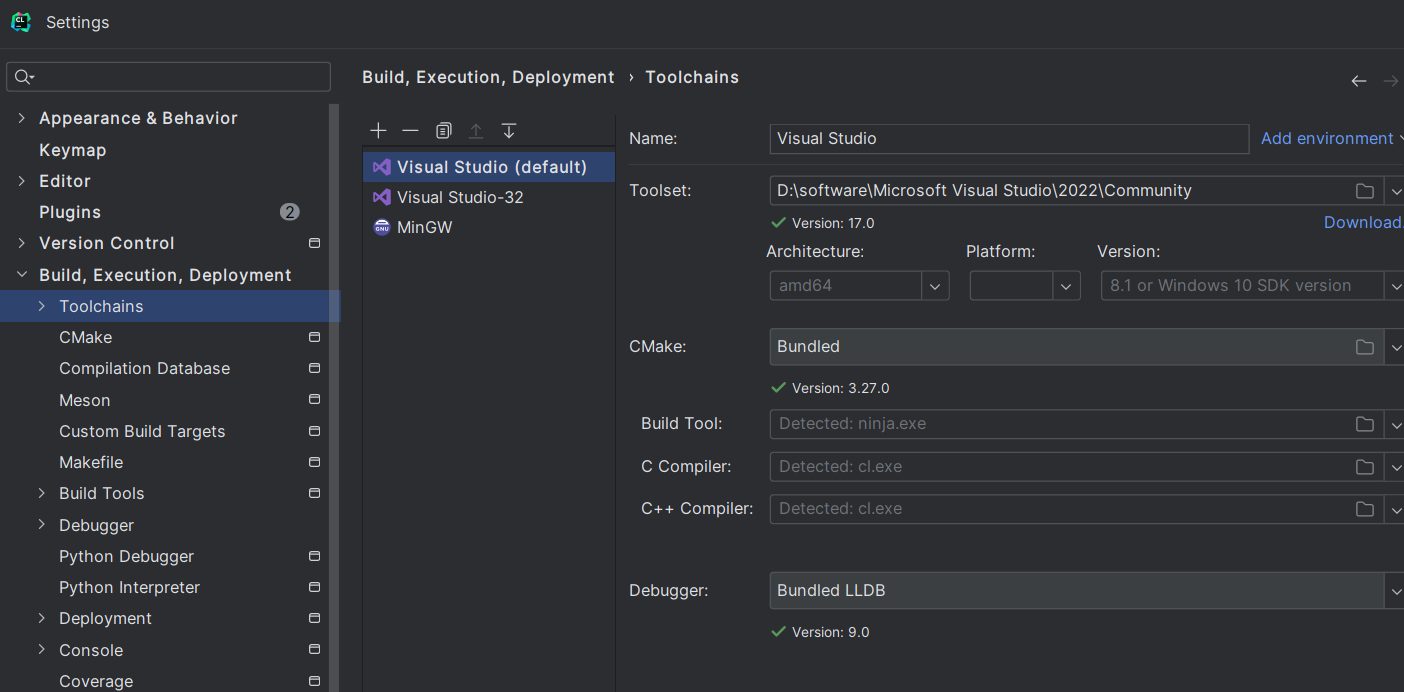Move toolchain up with arrow icon
The width and height of the screenshot is (1404, 692).
coord(476,131)
